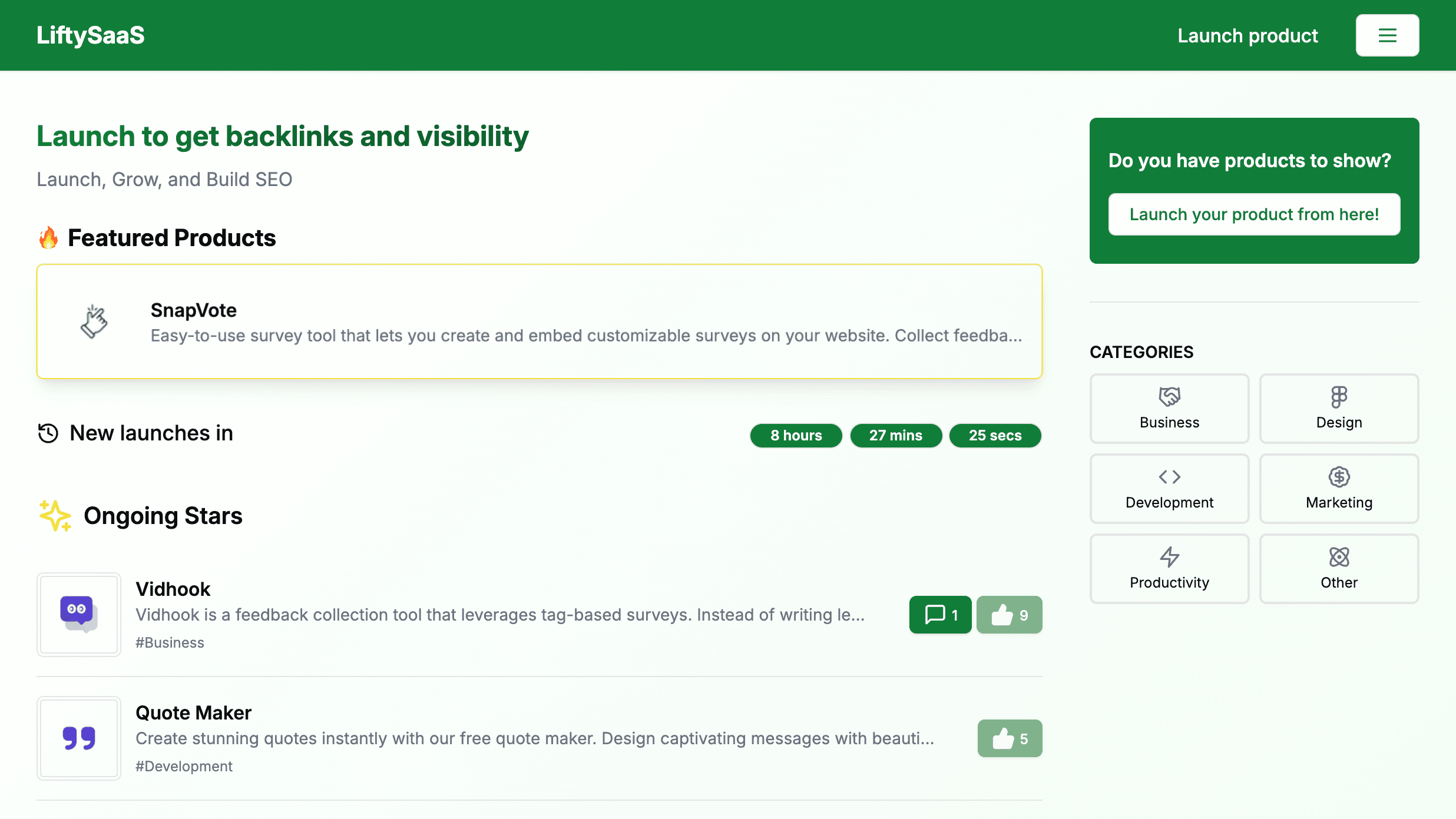This screenshot has width=1456, height=819.
Task: Click the Vidhook comments button
Action: (940, 615)
